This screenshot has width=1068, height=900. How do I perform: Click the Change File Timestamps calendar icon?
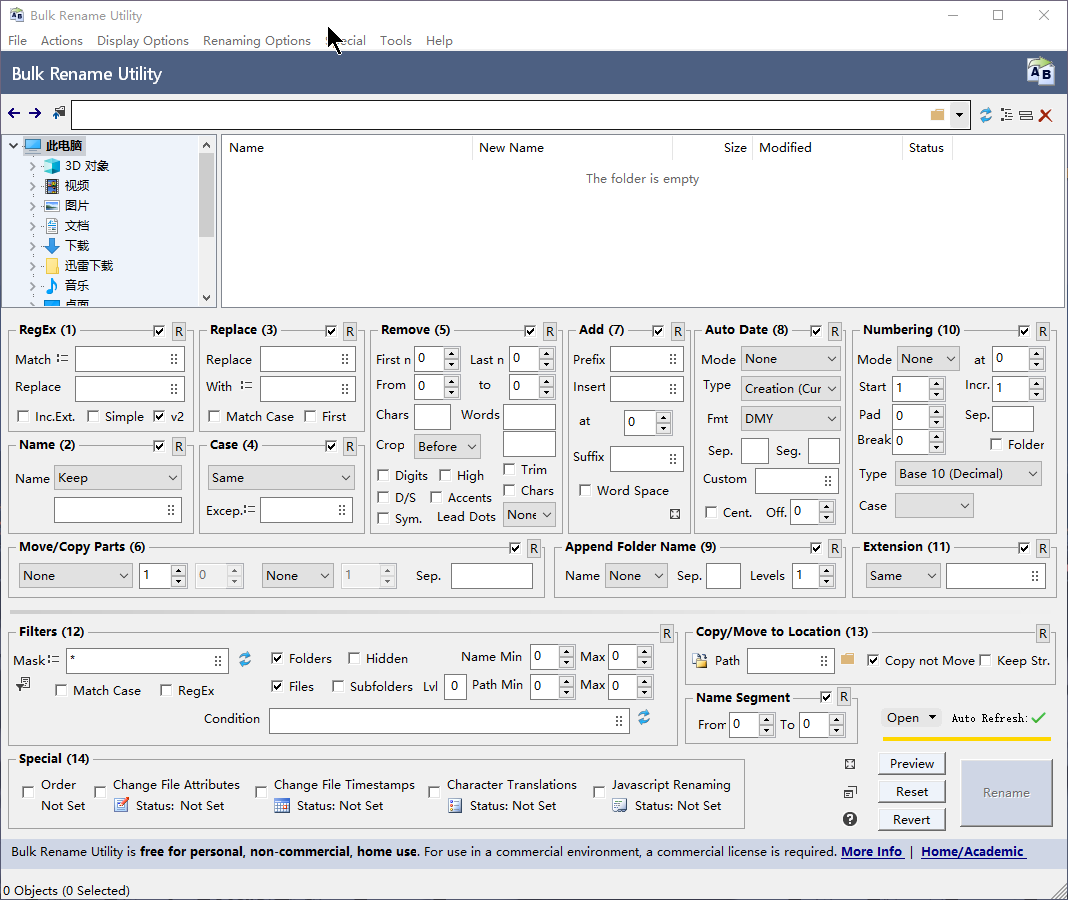click(x=282, y=805)
